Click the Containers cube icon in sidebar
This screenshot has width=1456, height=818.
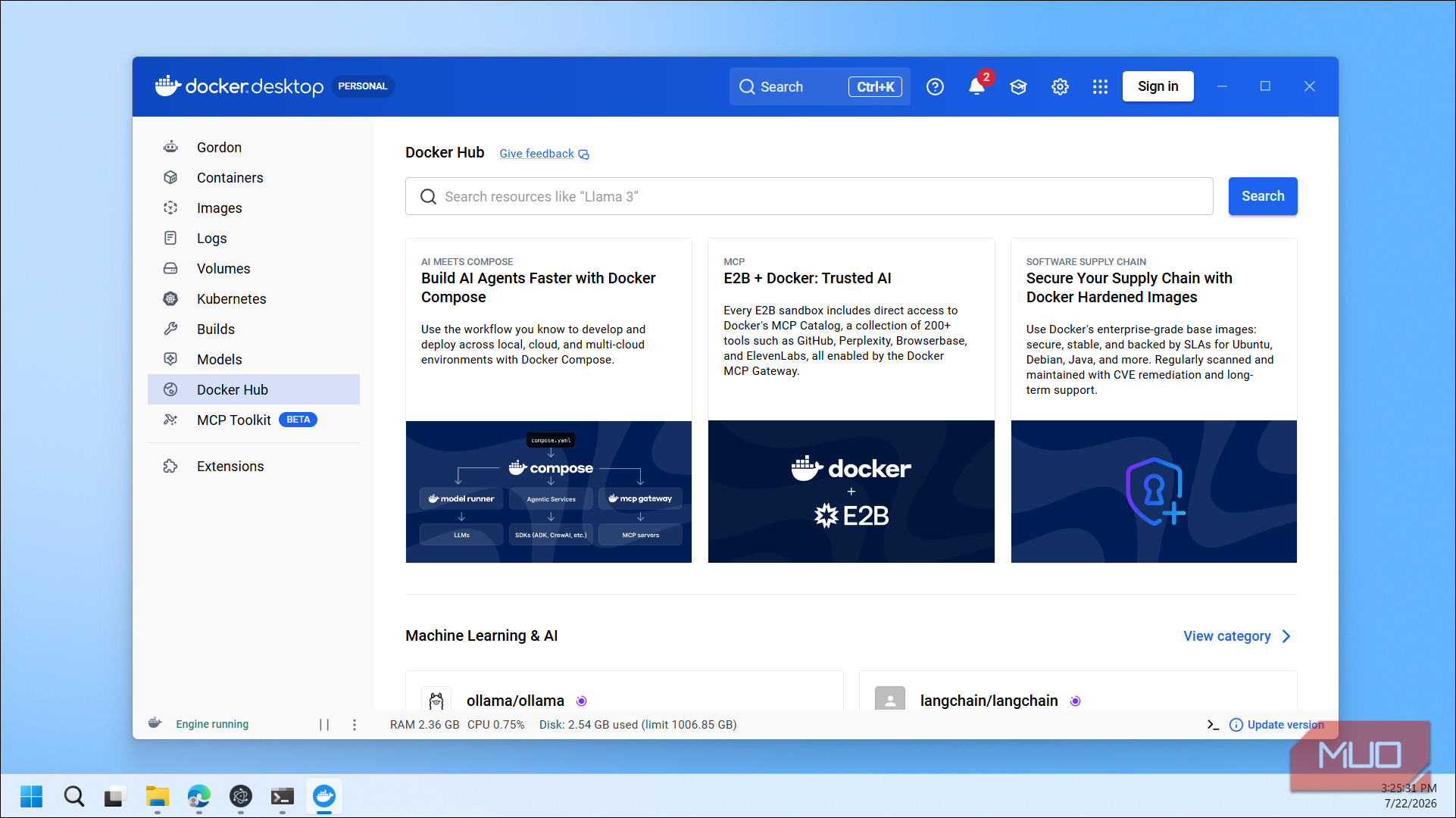pyautogui.click(x=170, y=177)
